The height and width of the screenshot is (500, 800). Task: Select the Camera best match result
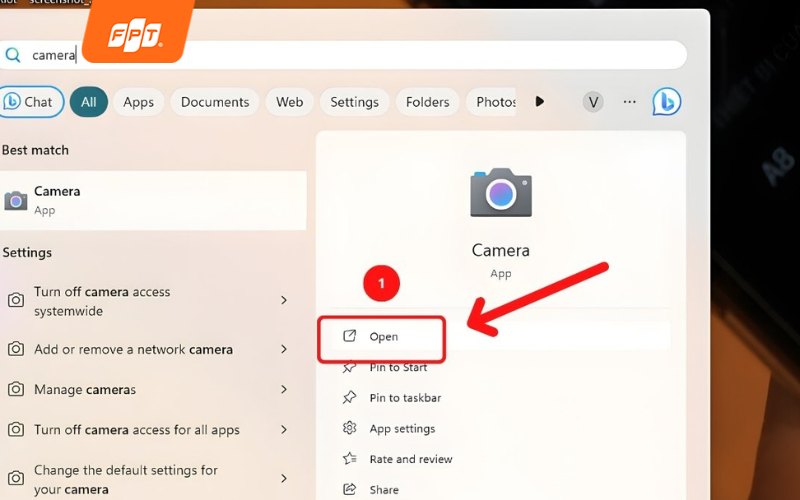click(x=150, y=200)
